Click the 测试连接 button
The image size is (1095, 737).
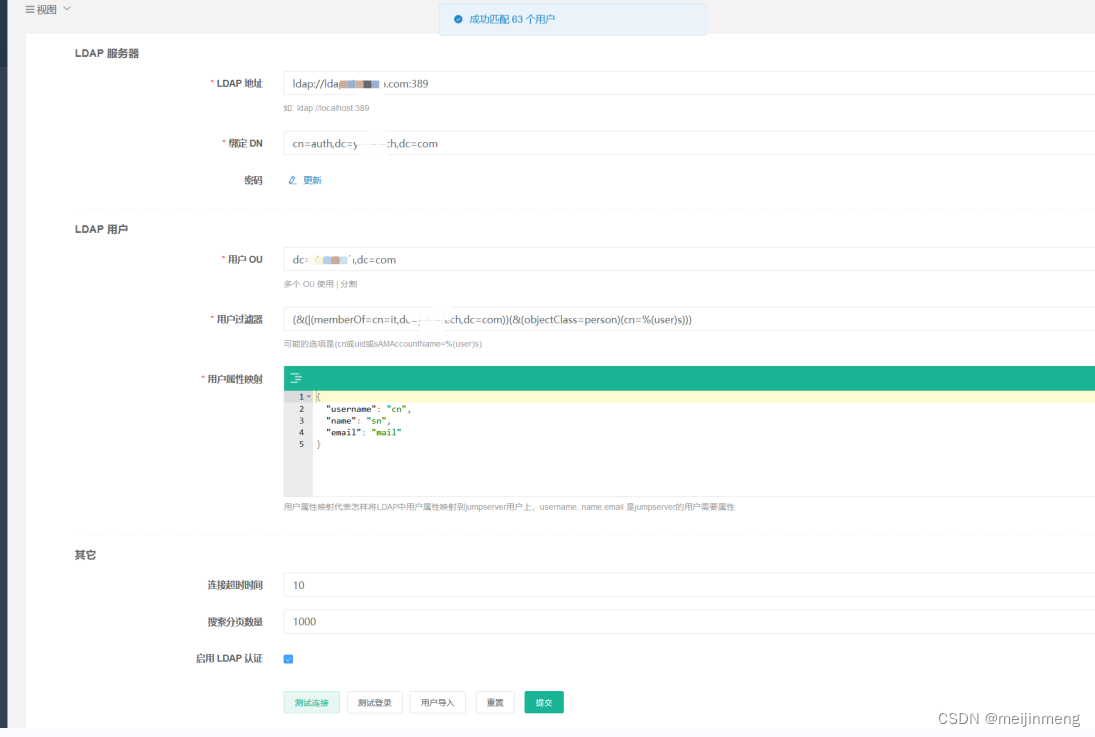click(311, 702)
